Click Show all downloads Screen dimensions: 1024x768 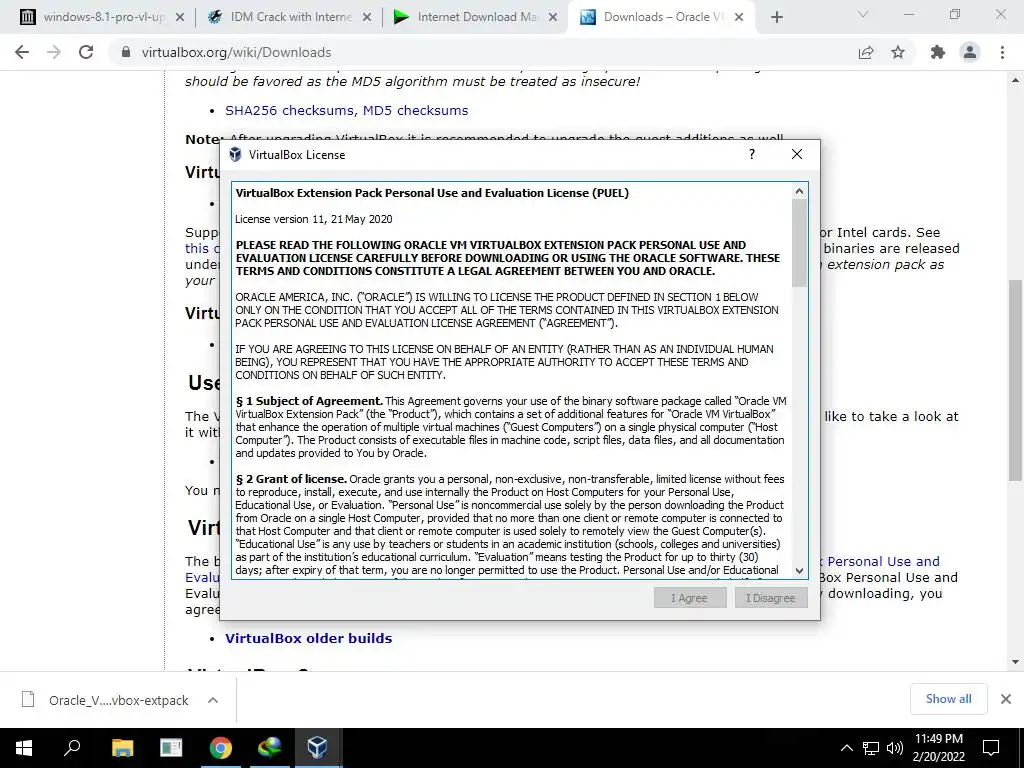point(948,699)
